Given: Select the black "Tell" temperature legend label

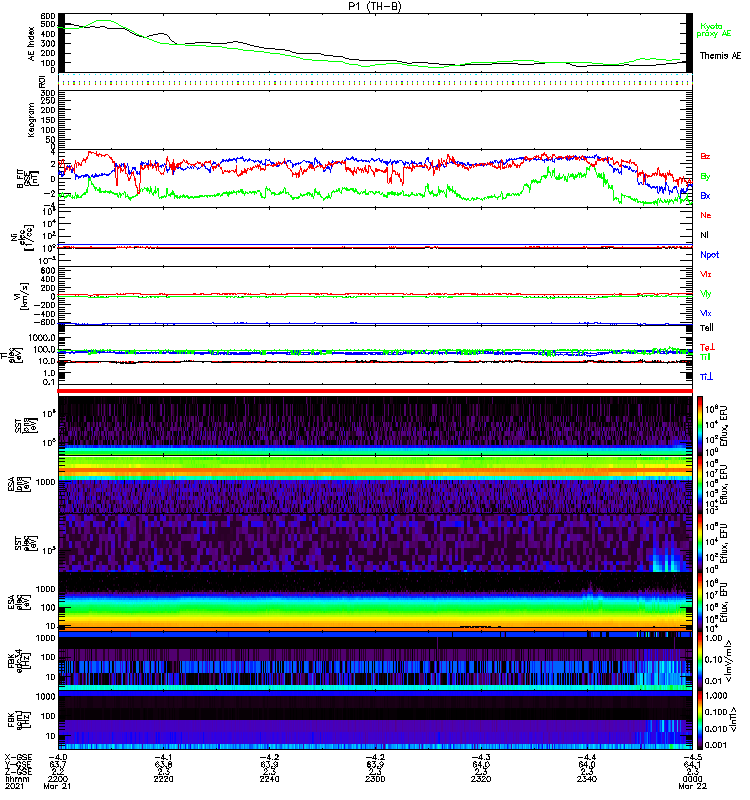Looking at the screenshot, I should (x=706, y=328).
